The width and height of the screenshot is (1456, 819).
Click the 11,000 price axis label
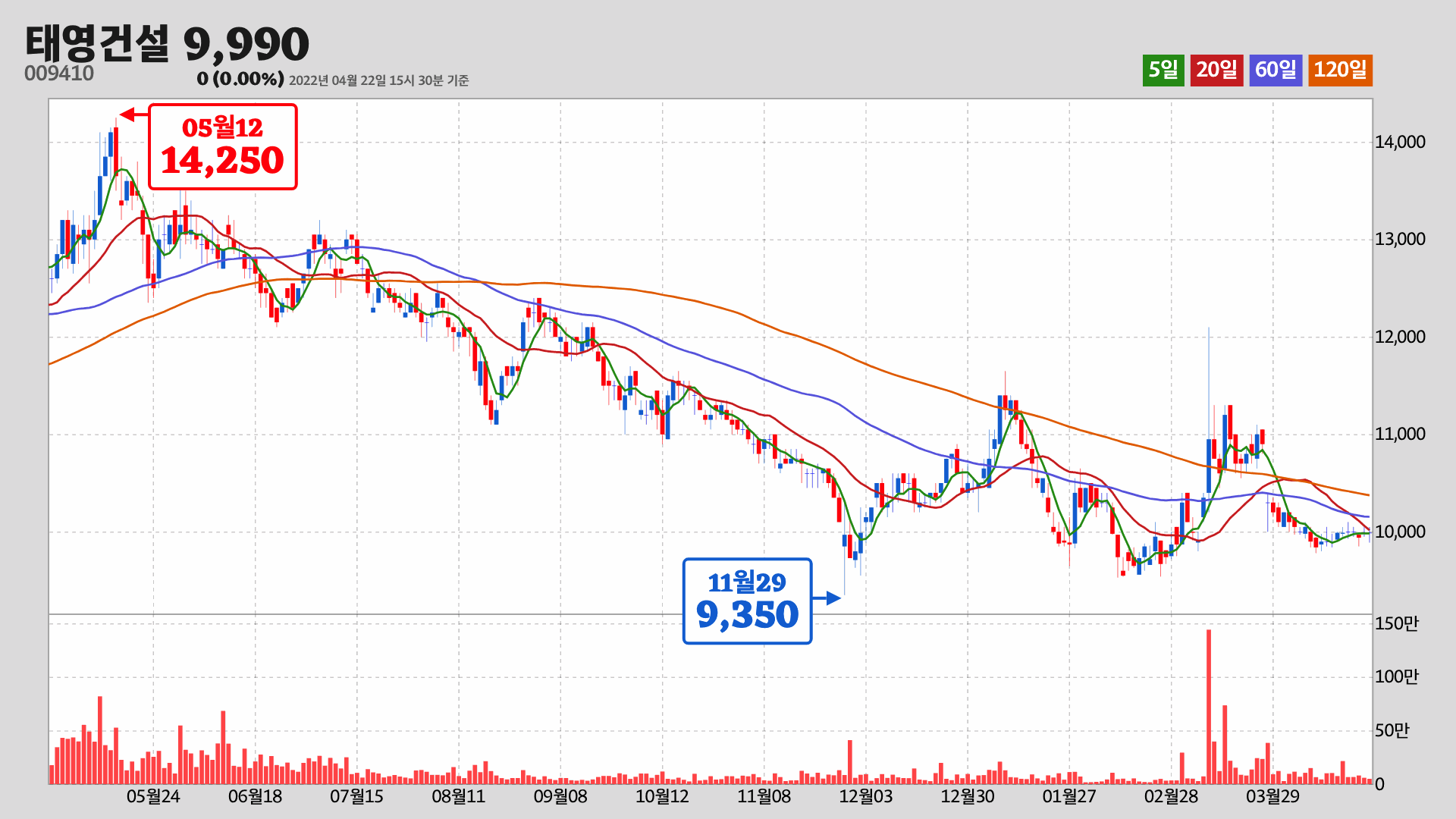1400,434
